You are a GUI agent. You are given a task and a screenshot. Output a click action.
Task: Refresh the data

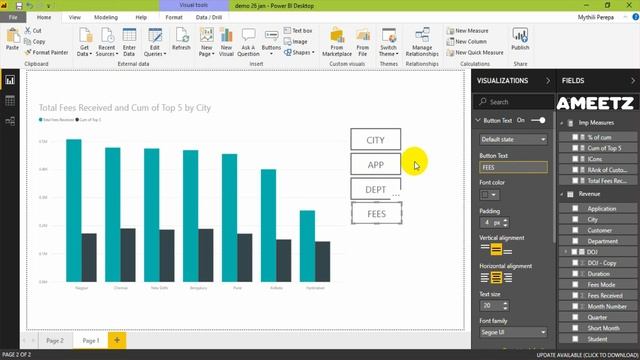[x=181, y=39]
